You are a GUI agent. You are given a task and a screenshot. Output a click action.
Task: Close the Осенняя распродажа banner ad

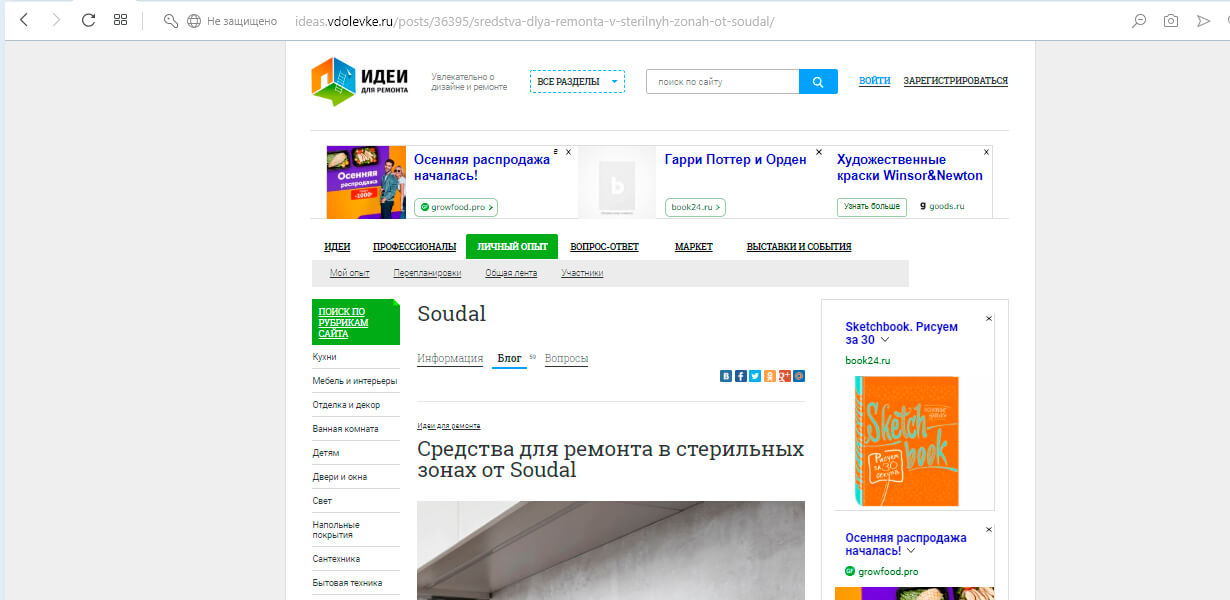pos(568,152)
